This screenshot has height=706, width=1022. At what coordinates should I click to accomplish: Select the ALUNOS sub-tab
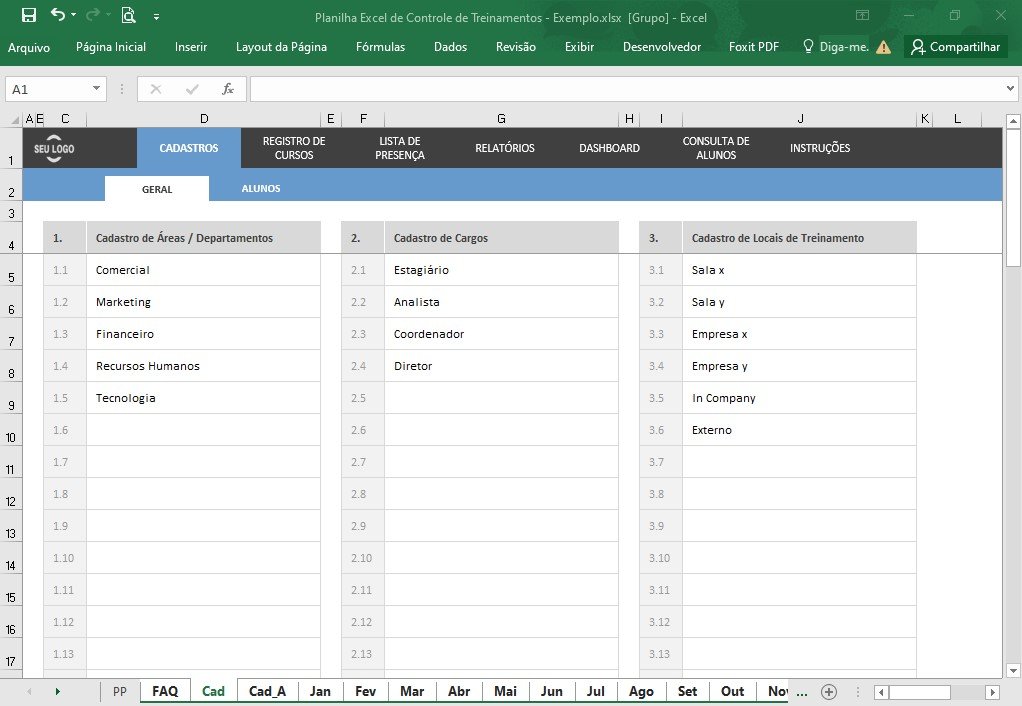[x=261, y=188]
